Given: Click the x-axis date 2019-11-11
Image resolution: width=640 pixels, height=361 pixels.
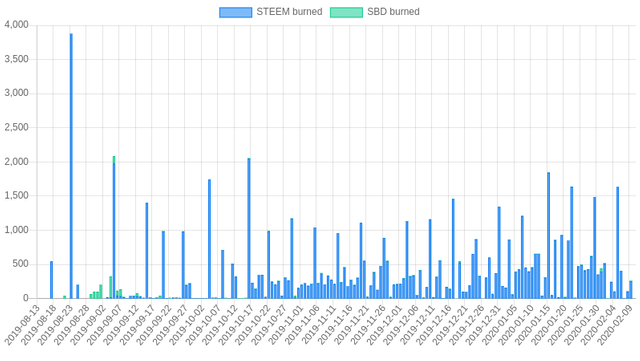Looking at the screenshot, I should coord(319,325).
